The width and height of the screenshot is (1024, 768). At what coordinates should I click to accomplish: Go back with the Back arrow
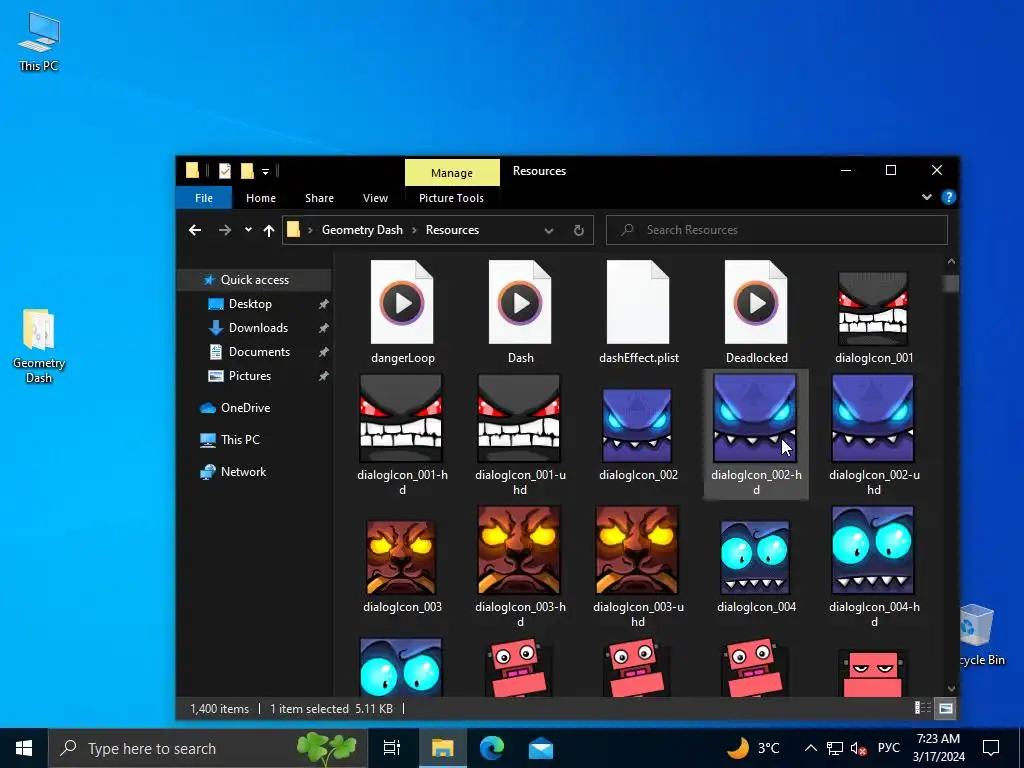tap(195, 230)
